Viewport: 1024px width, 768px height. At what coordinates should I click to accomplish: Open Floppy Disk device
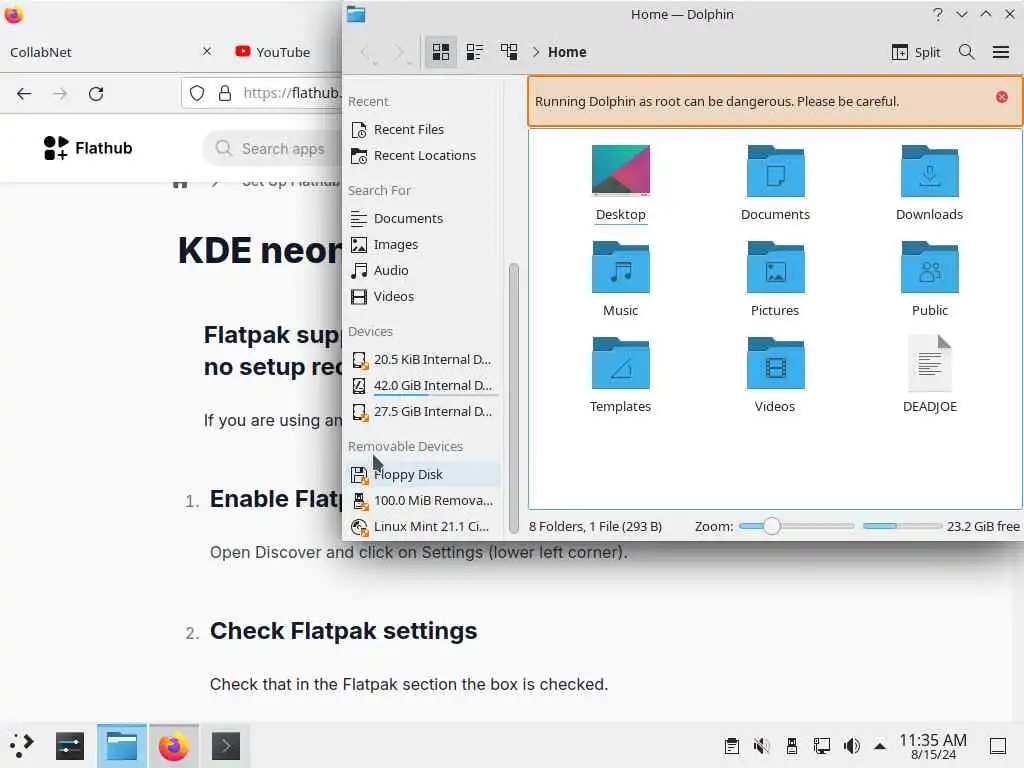click(x=423, y=474)
